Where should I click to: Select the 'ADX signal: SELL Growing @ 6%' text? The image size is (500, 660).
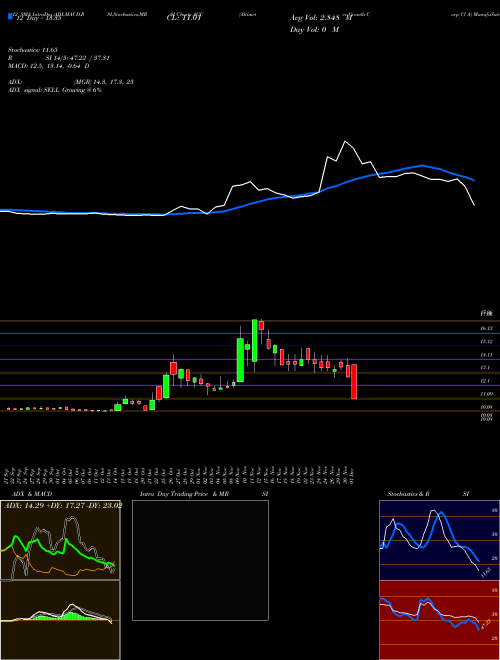[55, 90]
